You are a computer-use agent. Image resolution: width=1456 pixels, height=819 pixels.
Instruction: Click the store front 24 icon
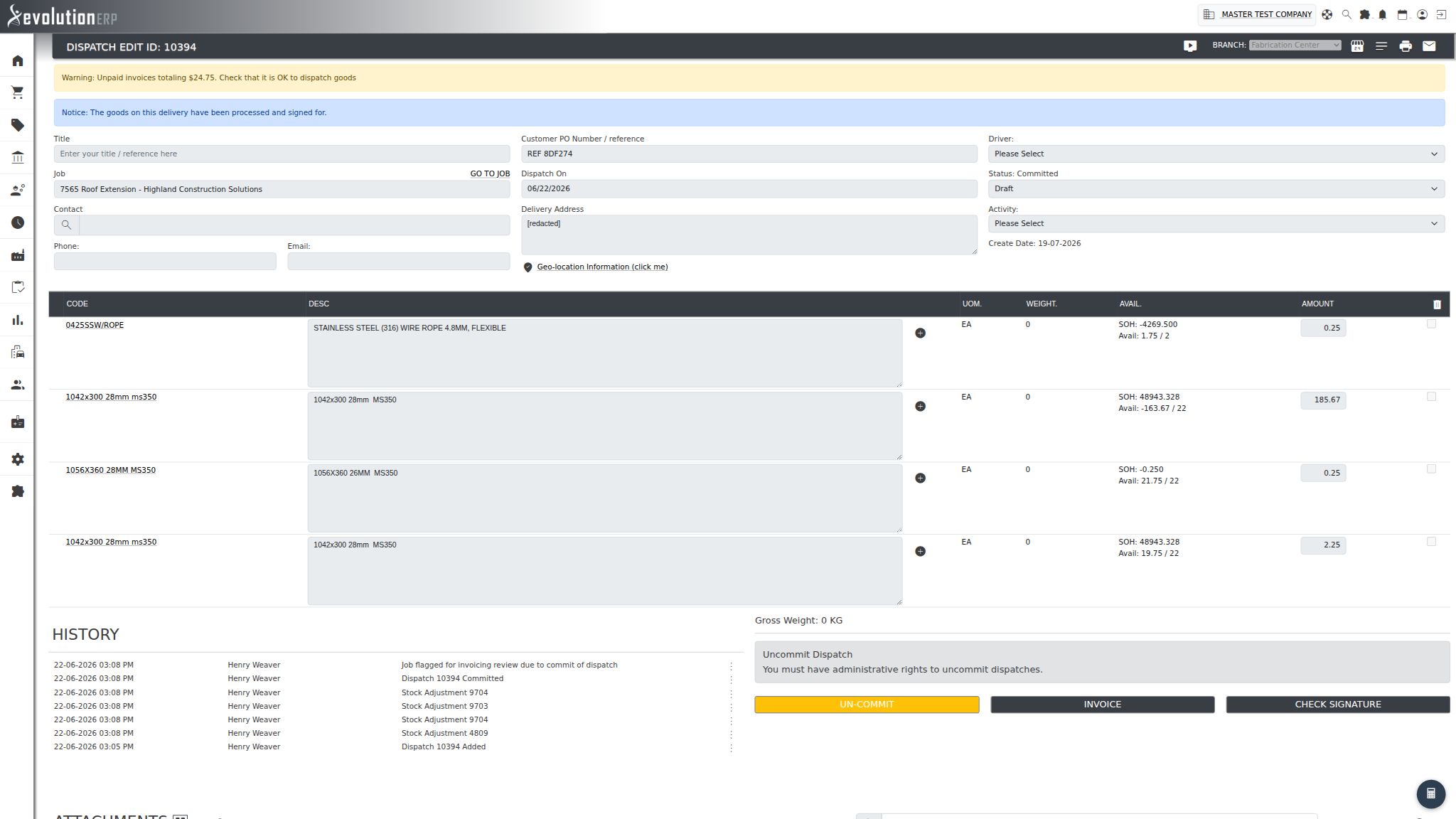pos(1357,46)
